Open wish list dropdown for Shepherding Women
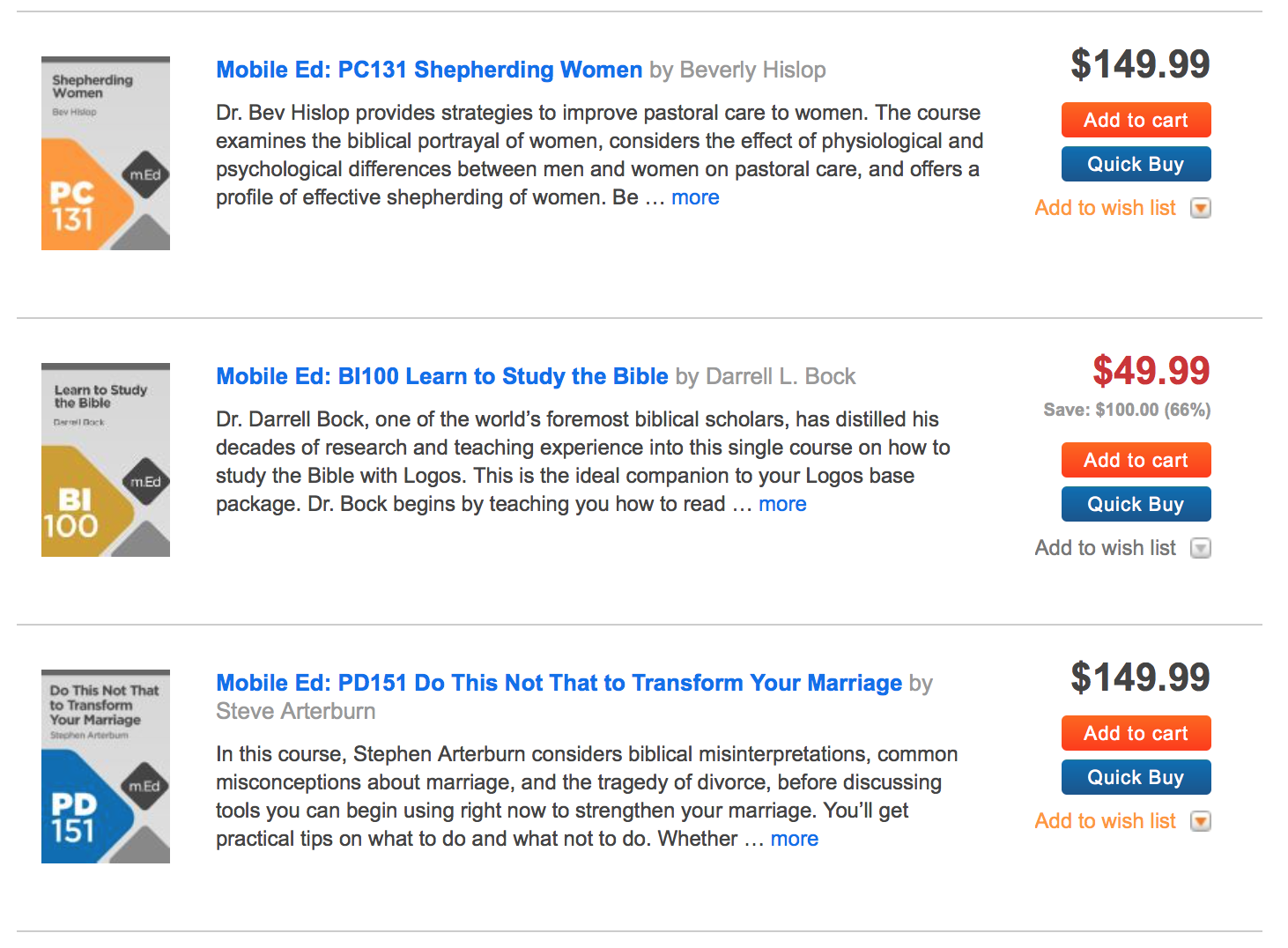The height and width of the screenshot is (948, 1288). coord(1200,208)
